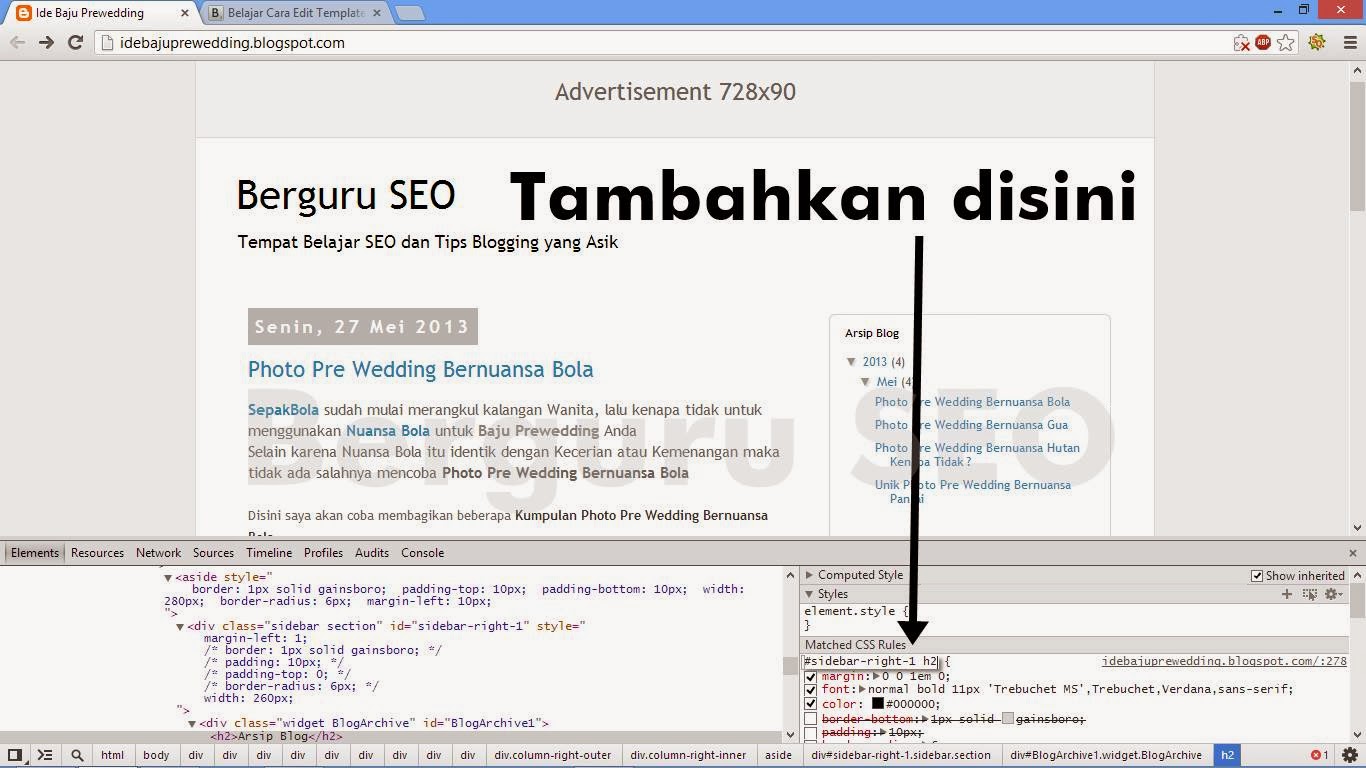Screen dimensions: 1366x768
Task: Expand the border-bottom shorthand triangle
Action: coord(925,719)
